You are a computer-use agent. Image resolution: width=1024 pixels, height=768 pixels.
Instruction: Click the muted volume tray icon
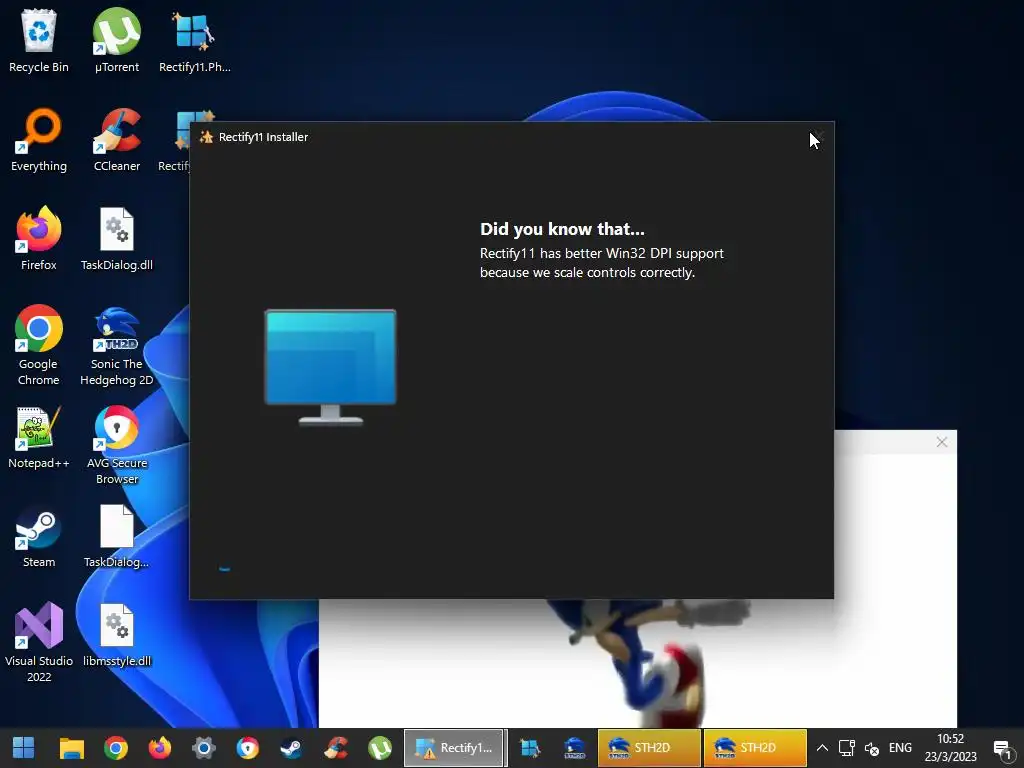872,748
